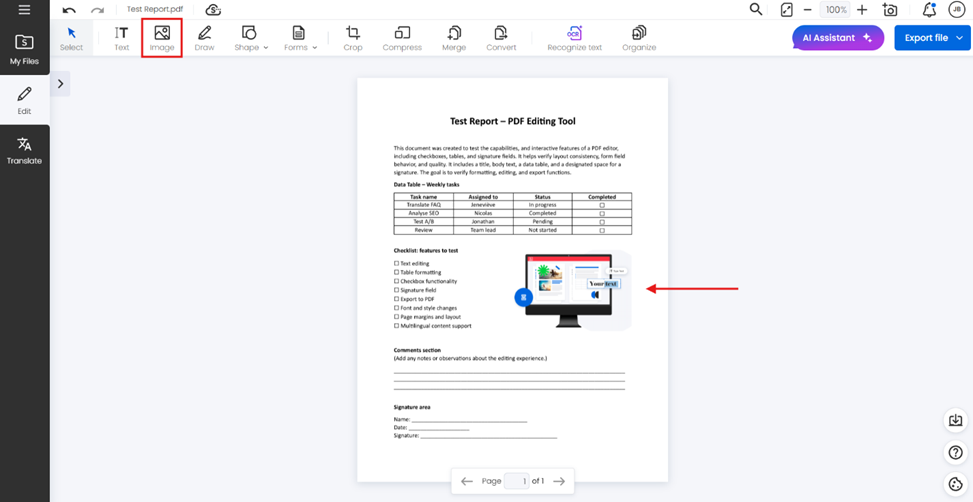
Task: Click the Merge tool icon
Action: coord(453,38)
